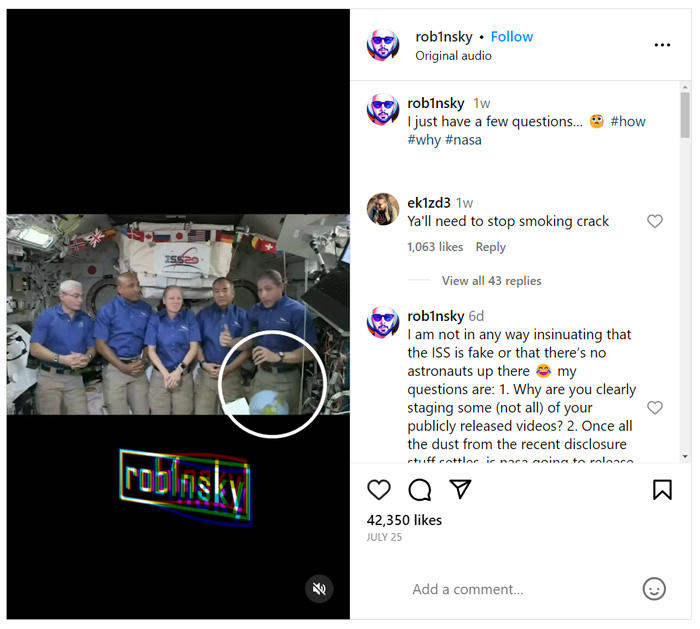Save post with bookmark icon
The width and height of the screenshot is (700, 629).
coord(662,490)
